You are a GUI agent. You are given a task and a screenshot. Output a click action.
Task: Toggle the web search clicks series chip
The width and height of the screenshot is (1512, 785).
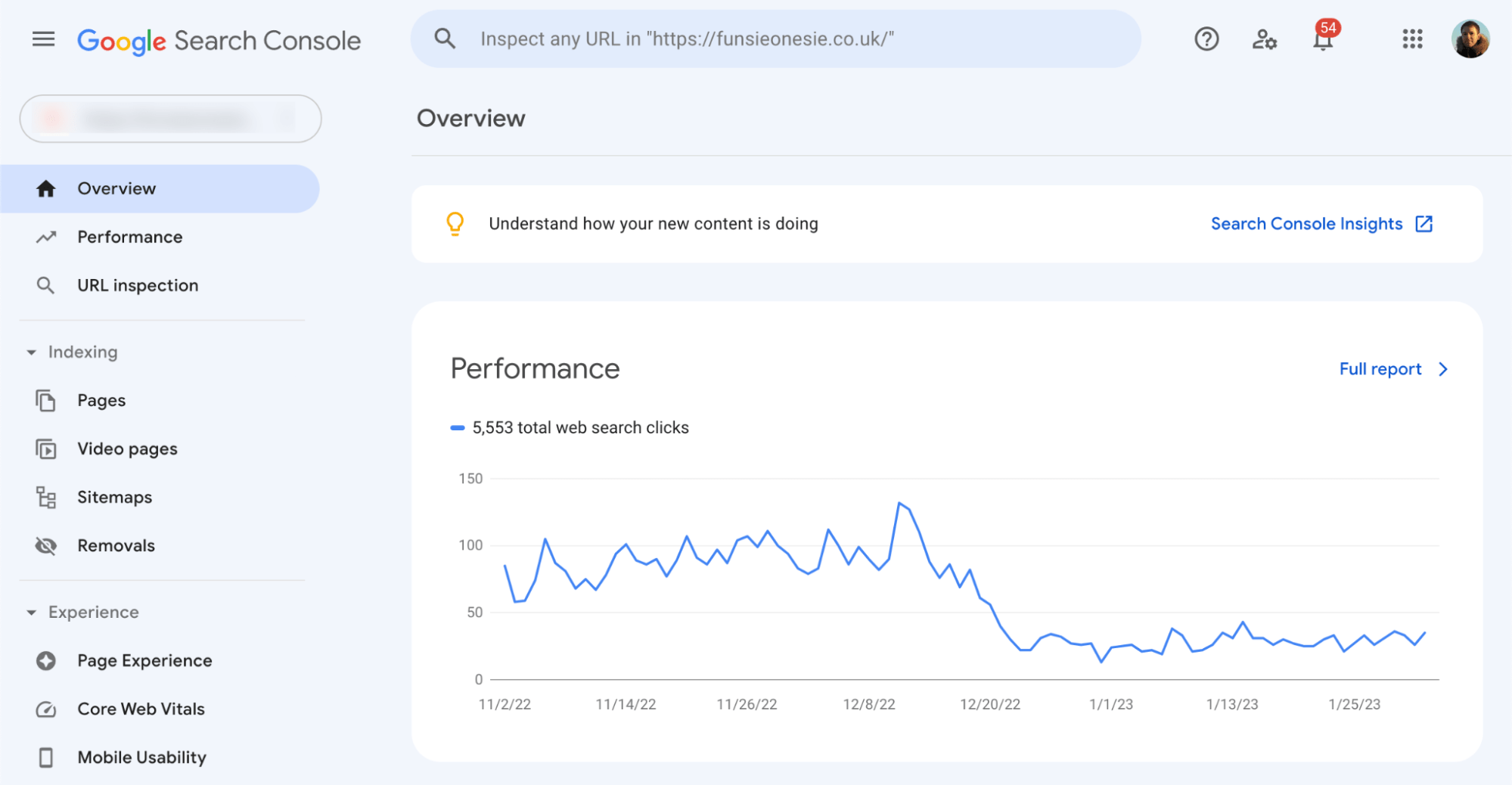pos(570,427)
